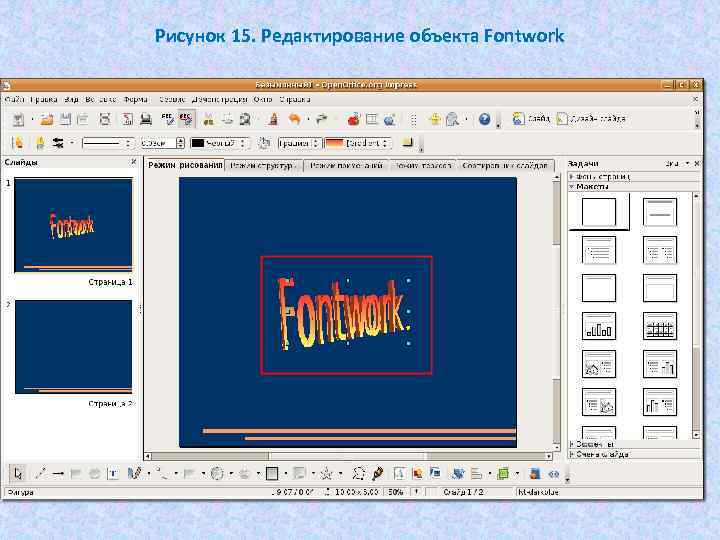720x540 pixels.
Task: Insert a table via toolbar icon
Action: [x=371, y=119]
